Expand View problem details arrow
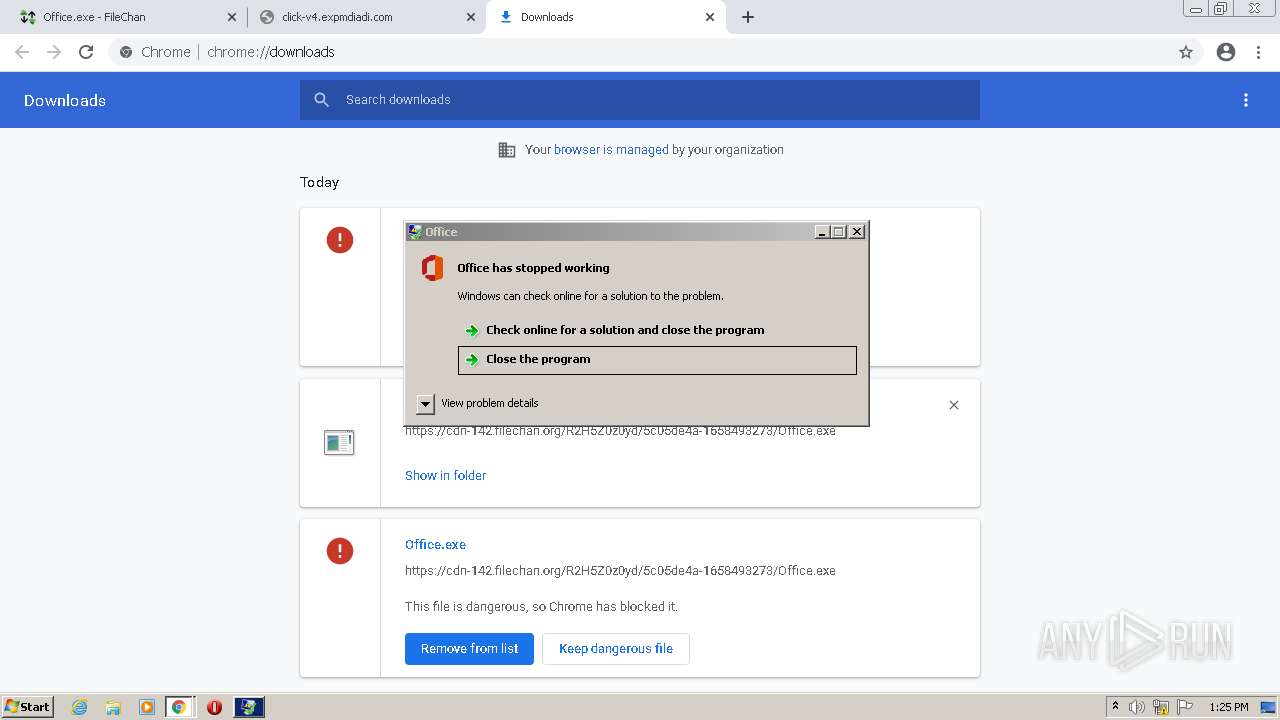Screen dimensions: 1280x720 425,404
